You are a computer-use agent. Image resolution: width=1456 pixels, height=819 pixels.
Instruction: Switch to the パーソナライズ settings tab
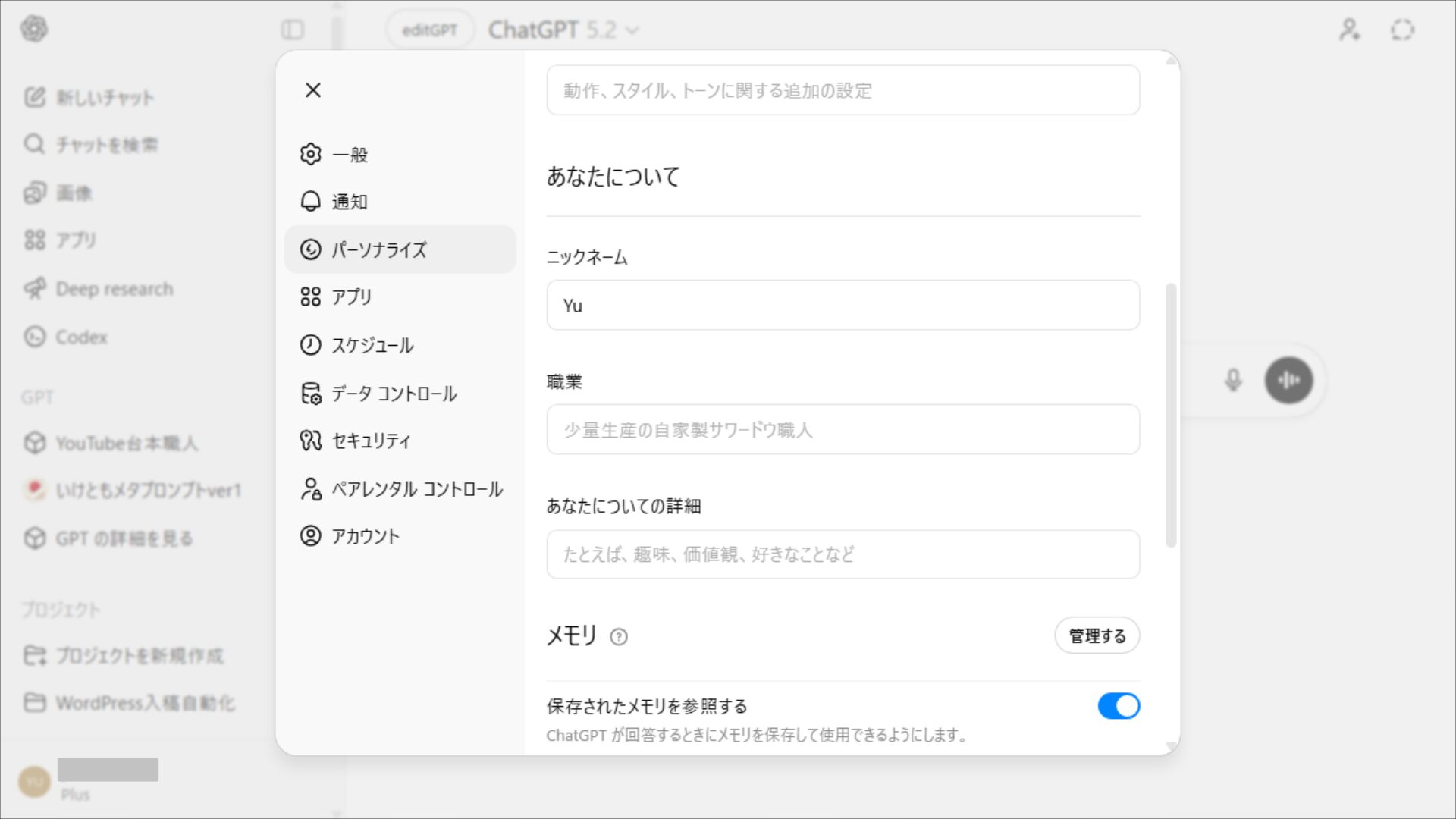tap(379, 249)
